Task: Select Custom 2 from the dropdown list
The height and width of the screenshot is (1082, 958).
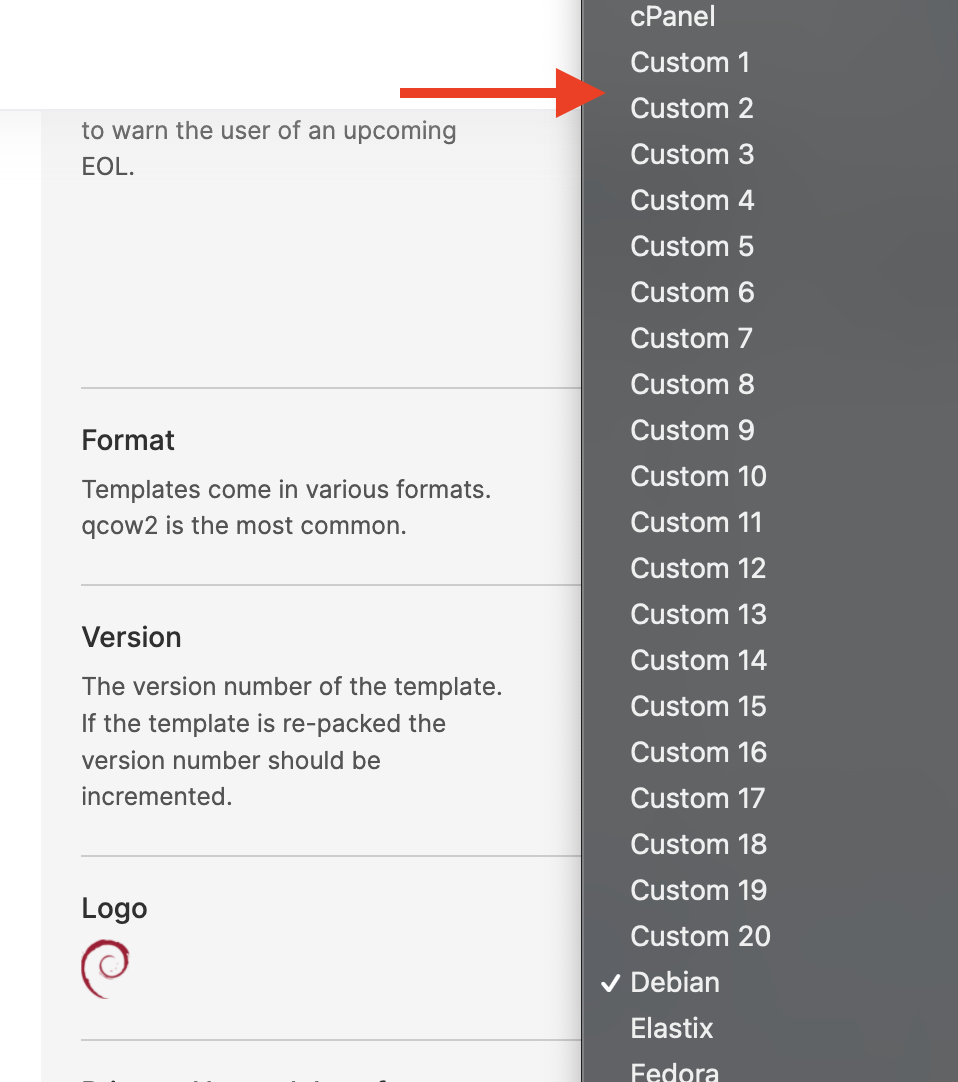Action: [770, 108]
